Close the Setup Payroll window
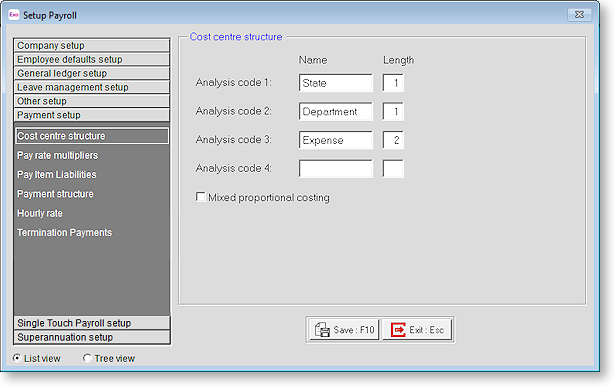The image size is (615, 387). coord(579,15)
